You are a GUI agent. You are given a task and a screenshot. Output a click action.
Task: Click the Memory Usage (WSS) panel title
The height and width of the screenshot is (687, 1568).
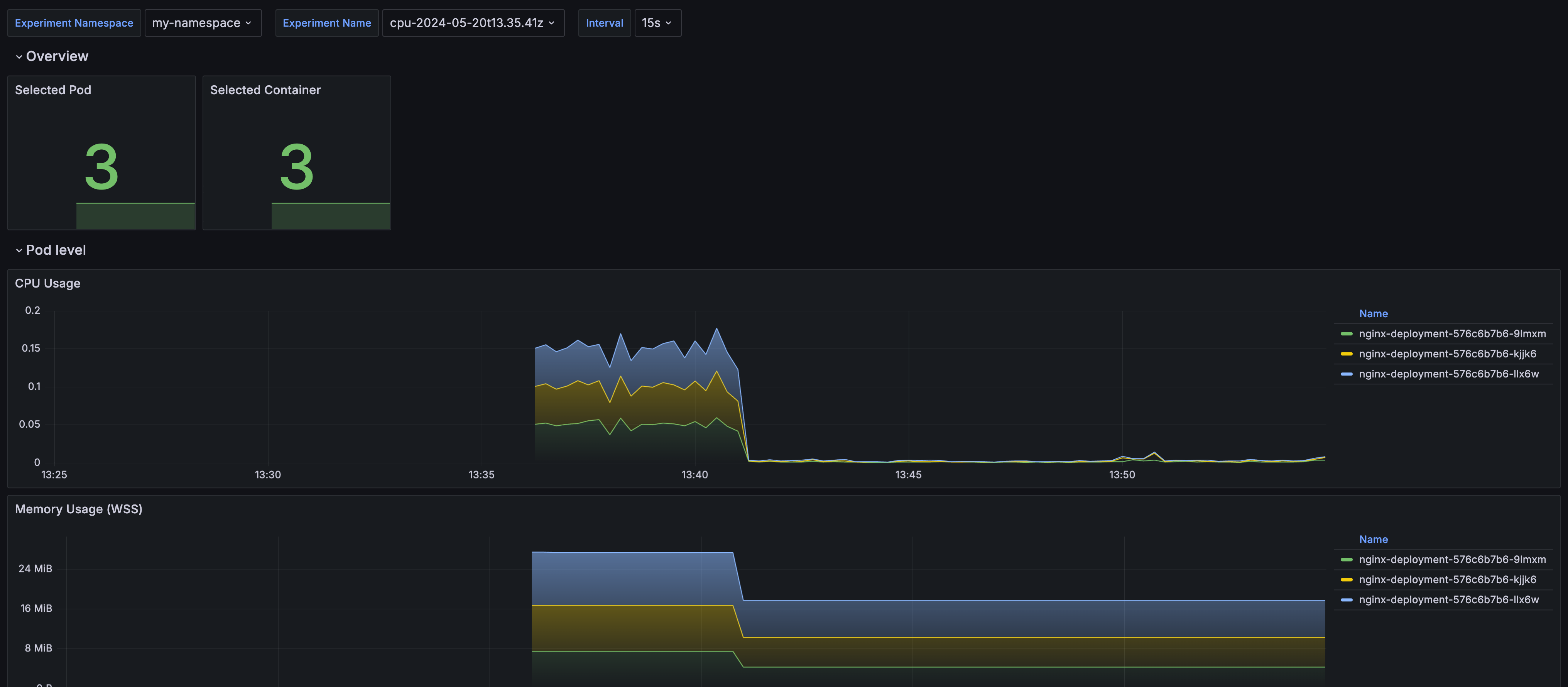(x=79, y=509)
